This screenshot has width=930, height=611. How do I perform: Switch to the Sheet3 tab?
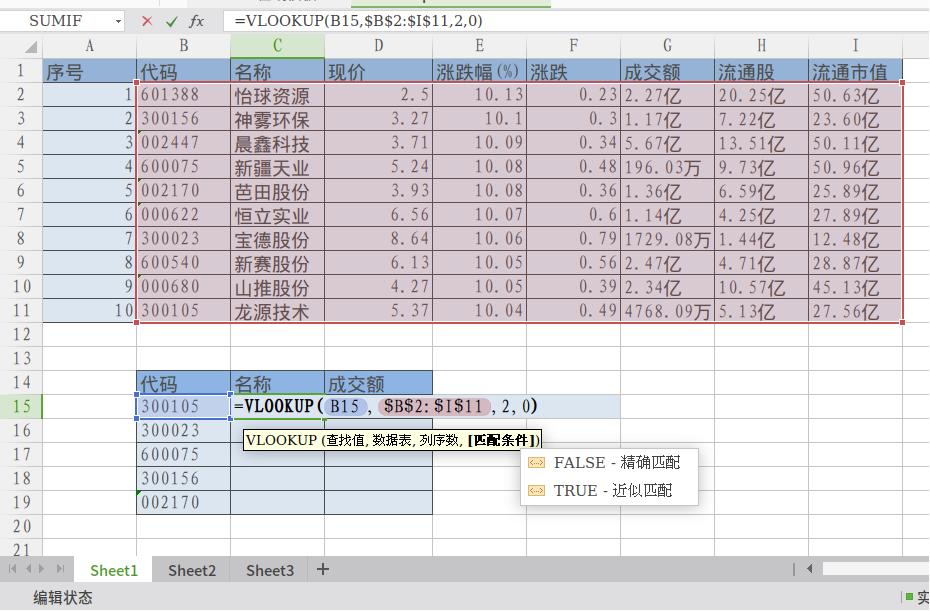pos(268,569)
